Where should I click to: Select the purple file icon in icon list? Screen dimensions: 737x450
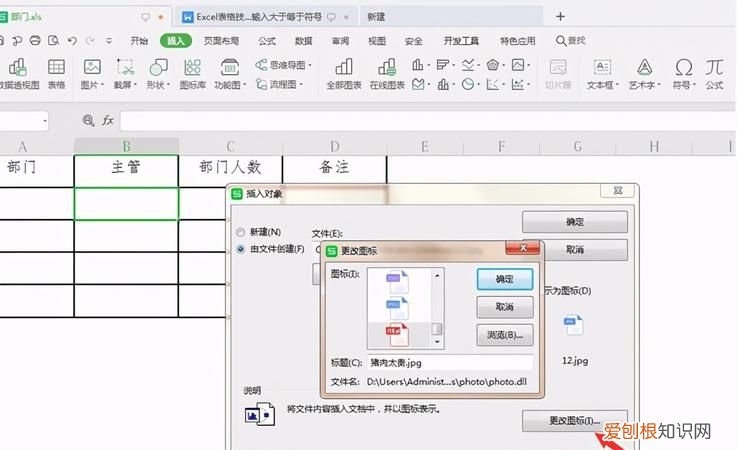click(398, 281)
